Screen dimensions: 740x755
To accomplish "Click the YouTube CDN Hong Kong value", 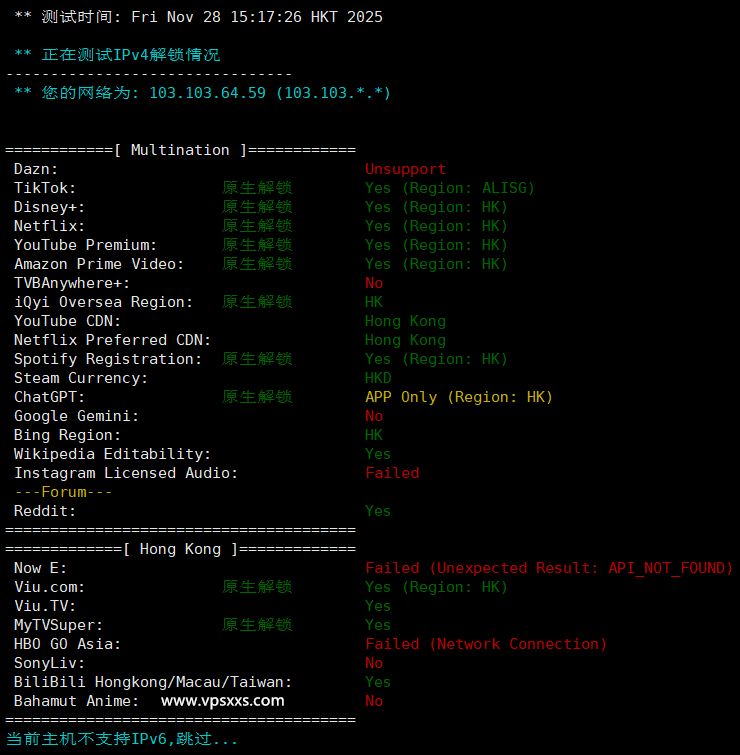I will pos(405,321).
